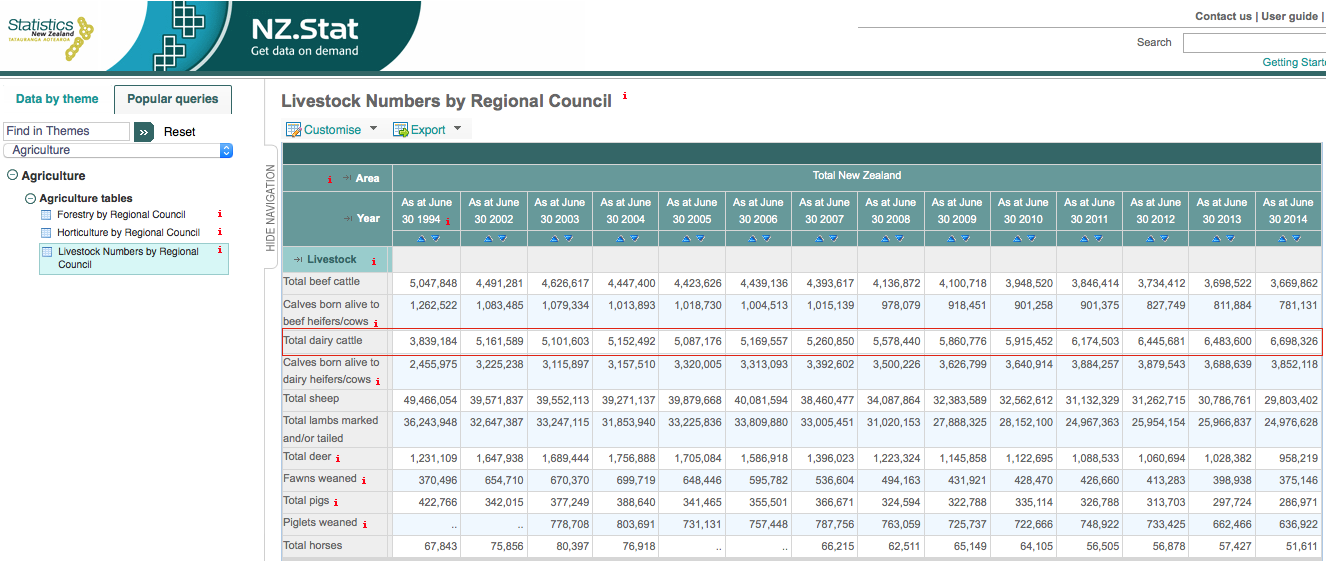
Task: Open info for Forestry by Regional Council
Action: pos(219,214)
